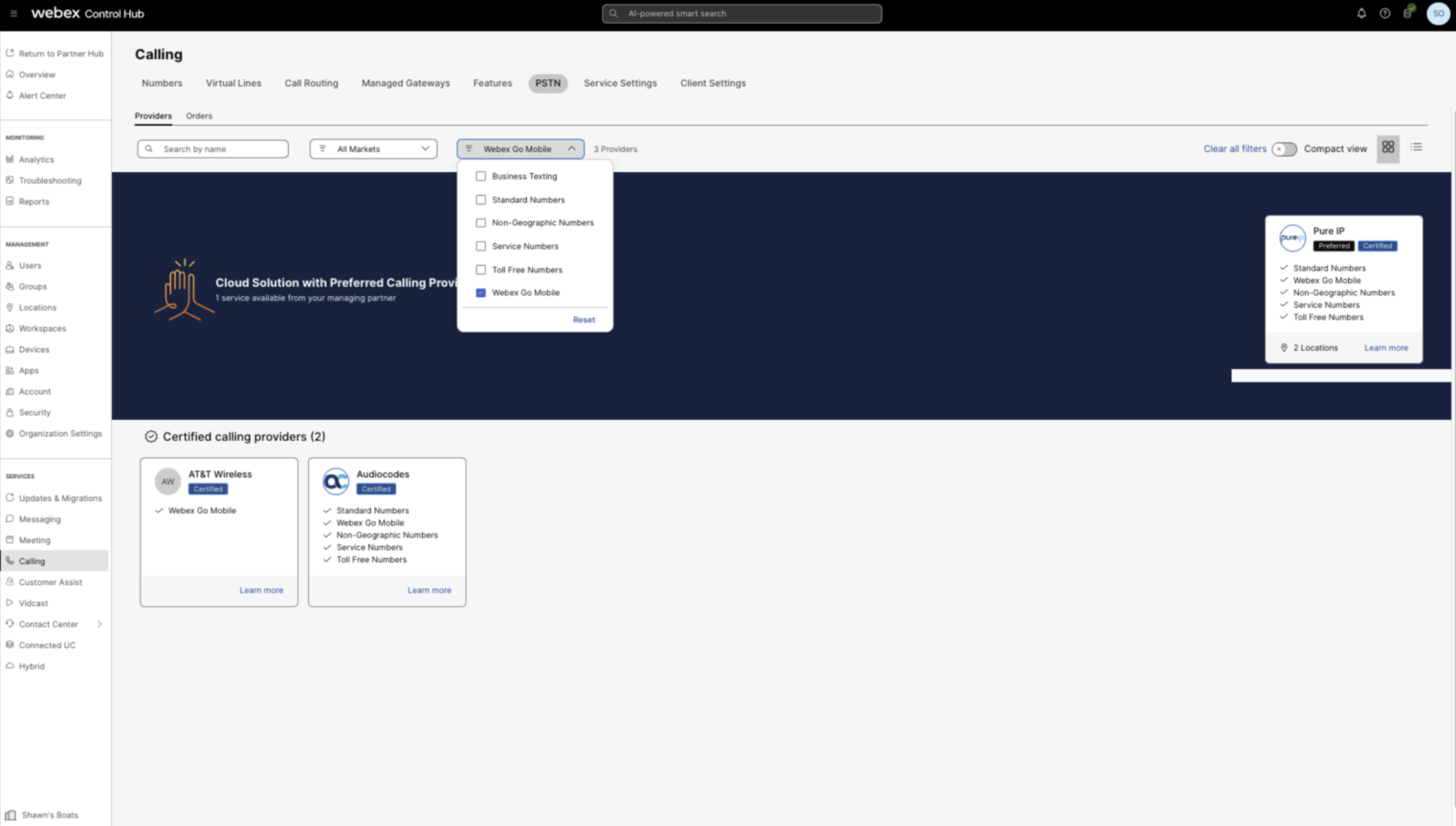This screenshot has width=1456, height=826.
Task: Open Workspaces in the sidebar
Action: (43, 328)
